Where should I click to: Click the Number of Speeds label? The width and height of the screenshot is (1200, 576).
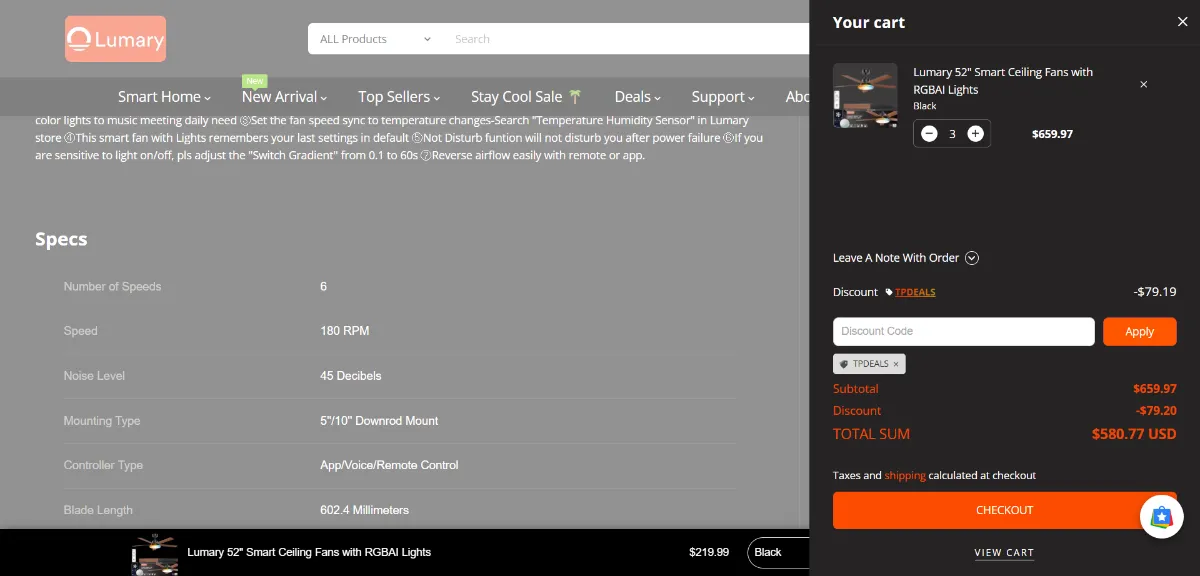click(112, 287)
